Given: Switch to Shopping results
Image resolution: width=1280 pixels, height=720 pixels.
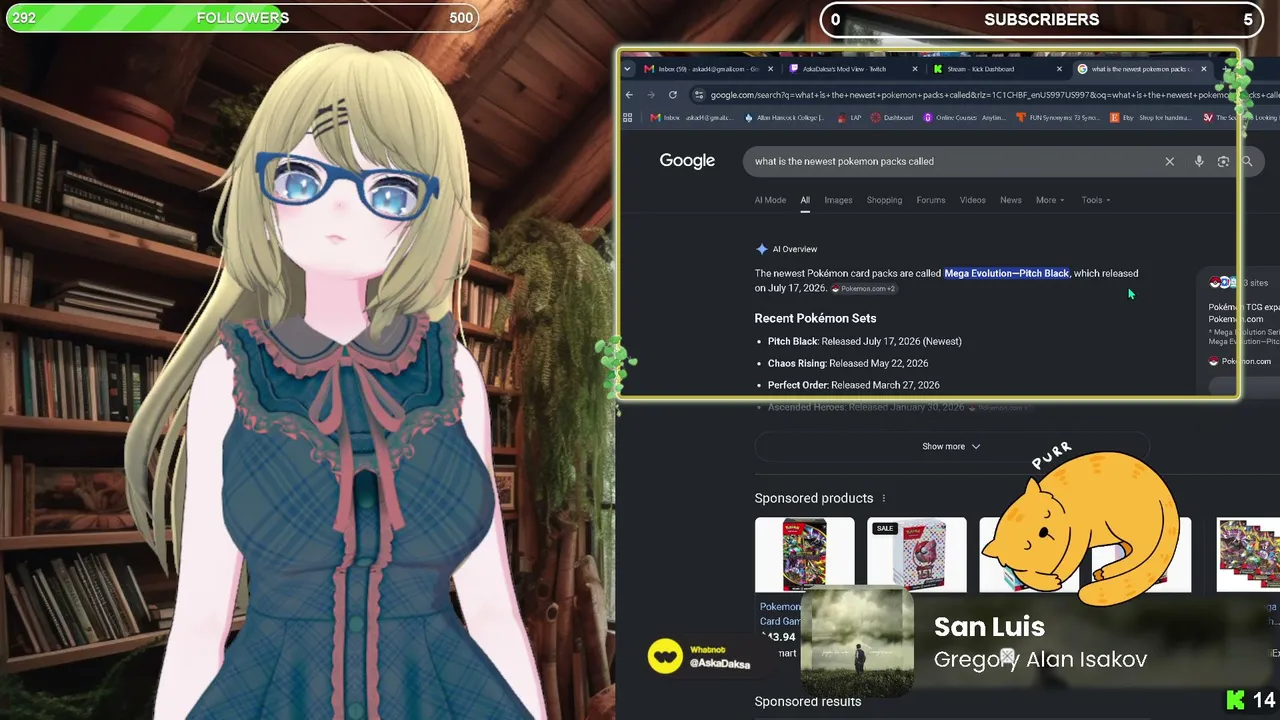Looking at the screenshot, I should point(884,200).
